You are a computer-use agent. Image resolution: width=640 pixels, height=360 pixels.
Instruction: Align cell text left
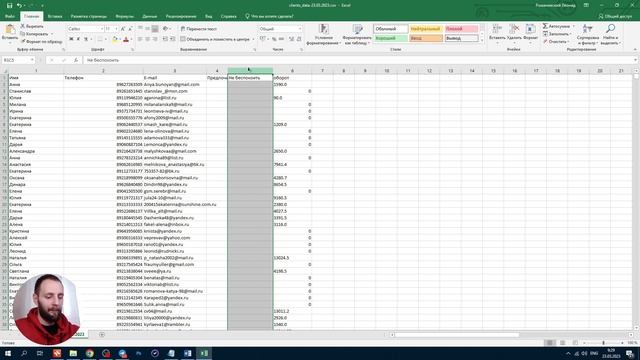tap(140, 39)
